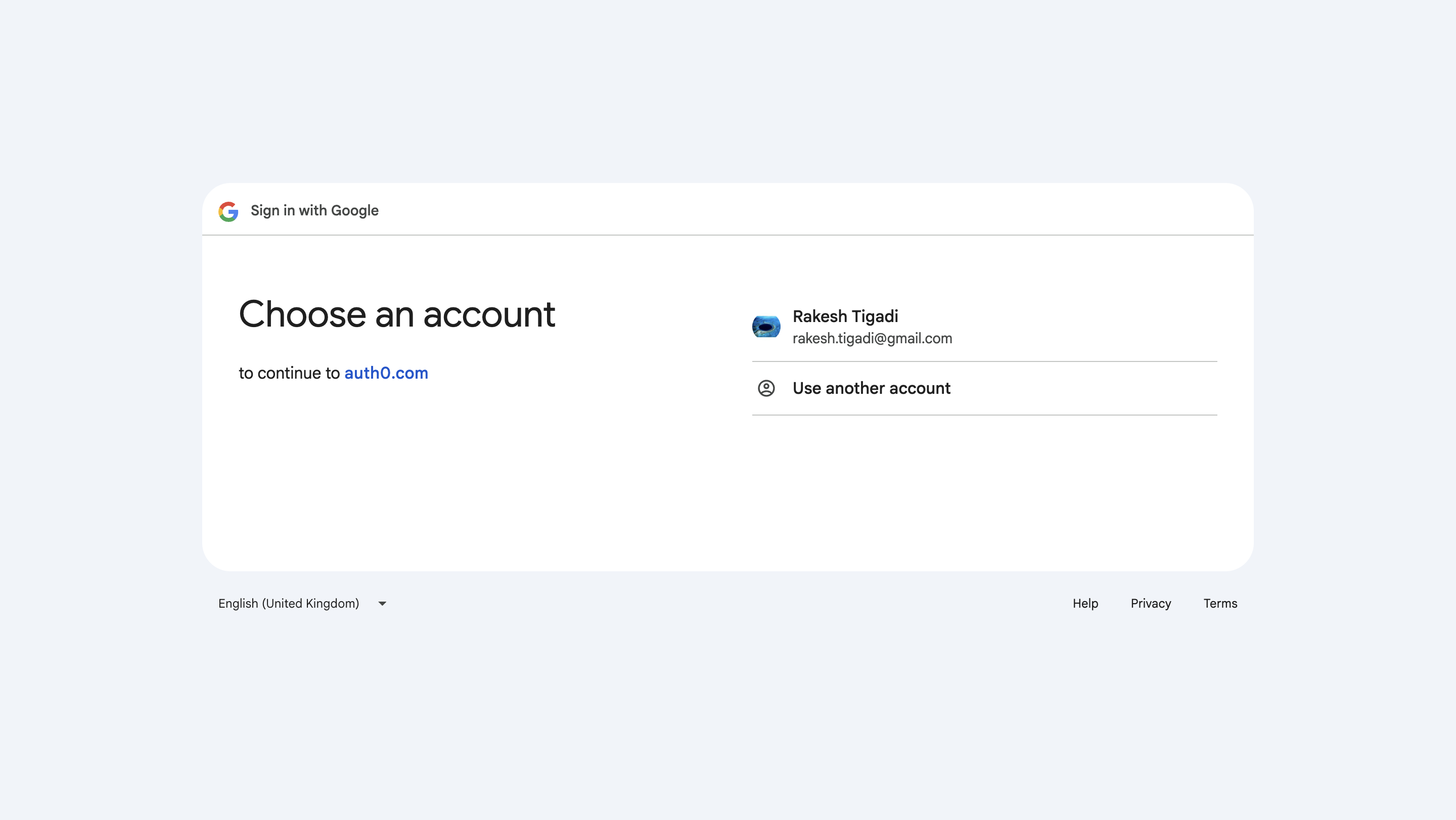Click the 'to continue to' text

[x=289, y=373]
